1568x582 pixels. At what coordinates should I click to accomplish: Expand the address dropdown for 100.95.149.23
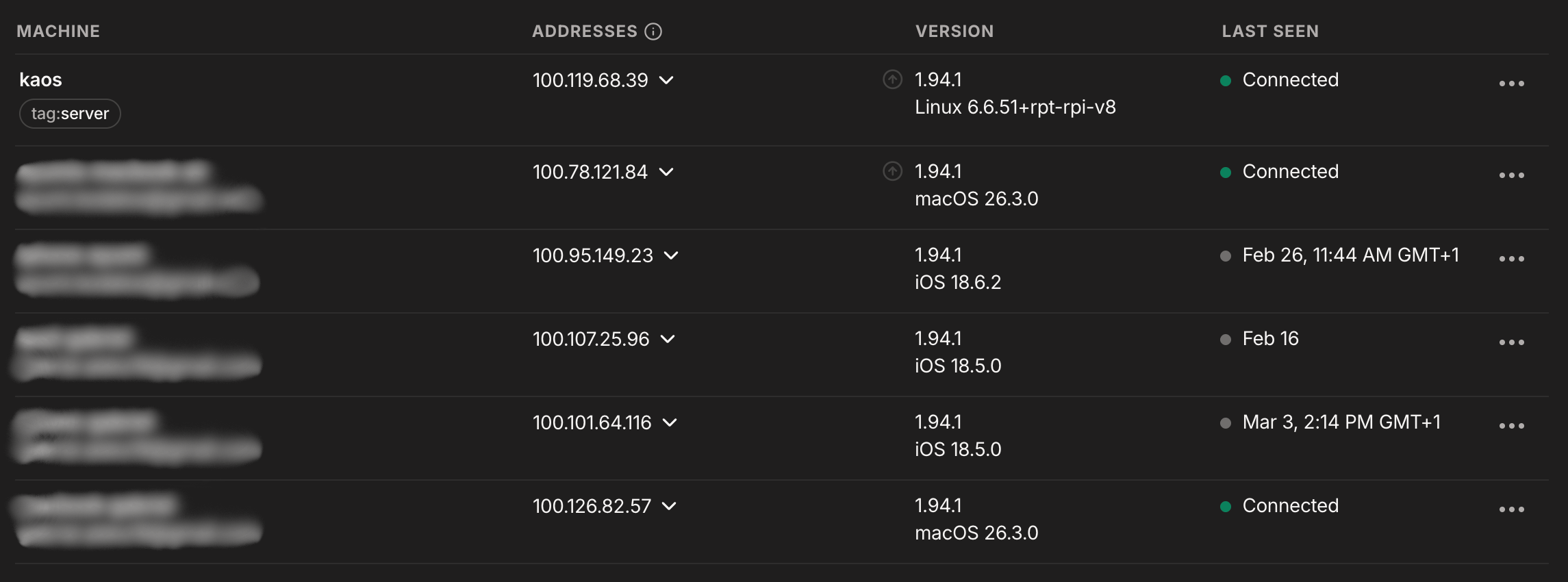672,257
